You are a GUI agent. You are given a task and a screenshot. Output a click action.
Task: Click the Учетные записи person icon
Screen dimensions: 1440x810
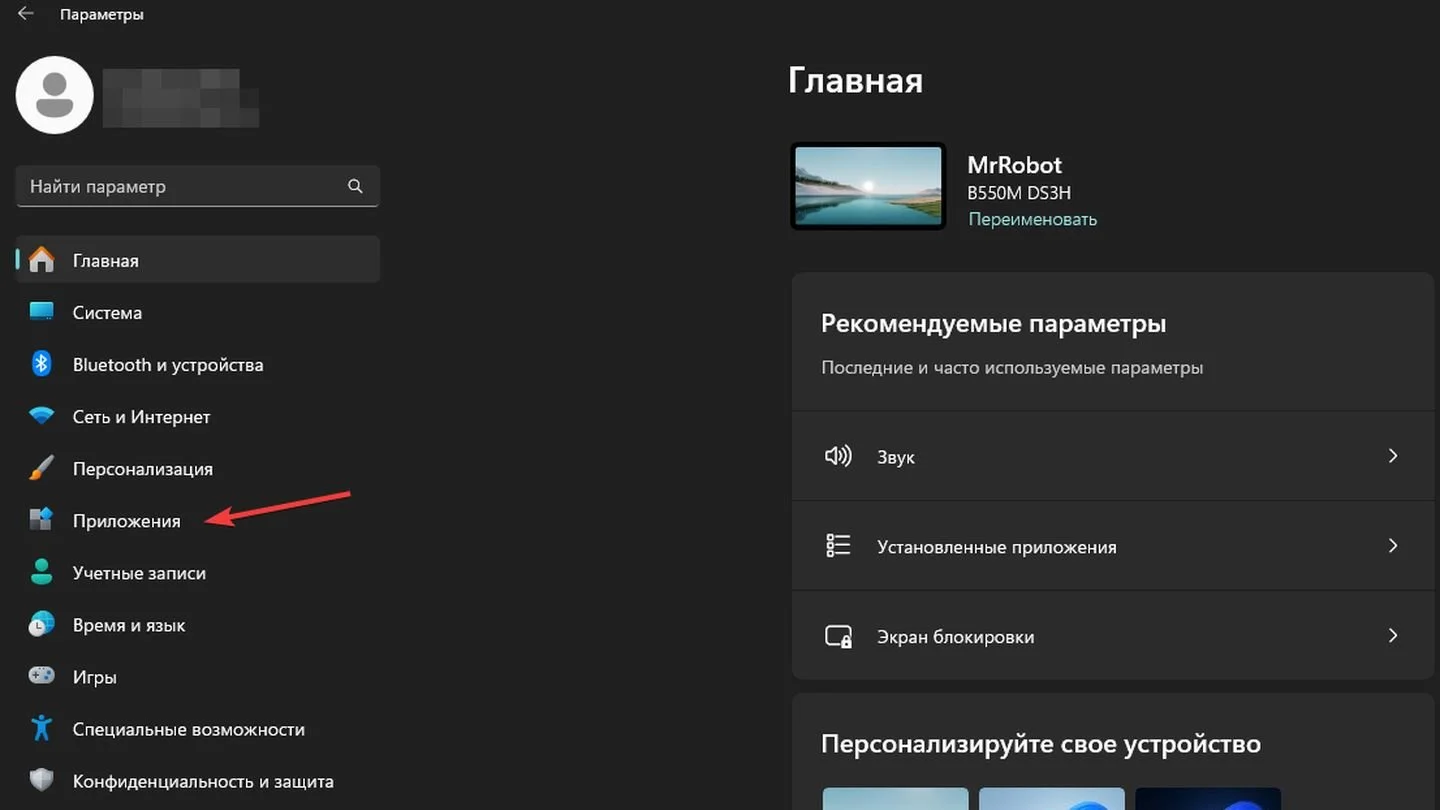point(41,572)
